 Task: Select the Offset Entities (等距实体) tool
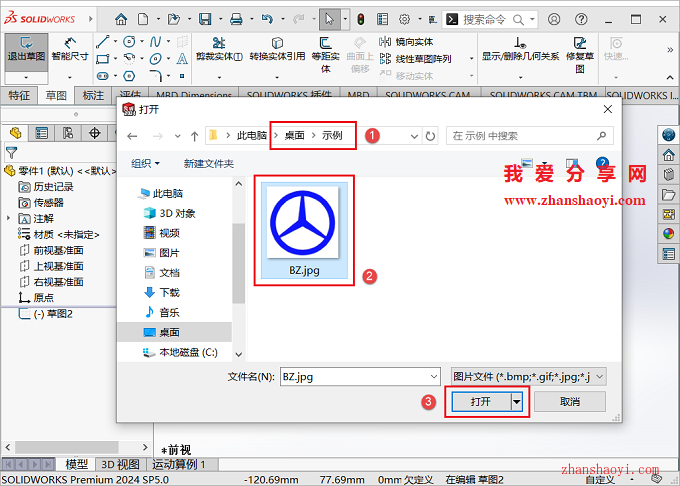326,50
